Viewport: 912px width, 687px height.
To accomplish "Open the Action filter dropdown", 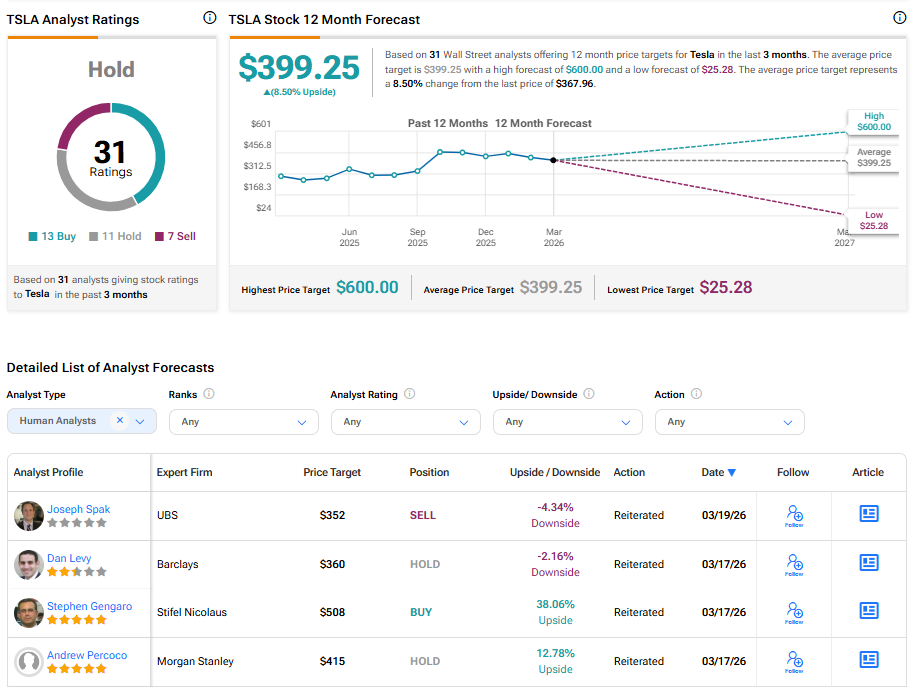I will [728, 422].
